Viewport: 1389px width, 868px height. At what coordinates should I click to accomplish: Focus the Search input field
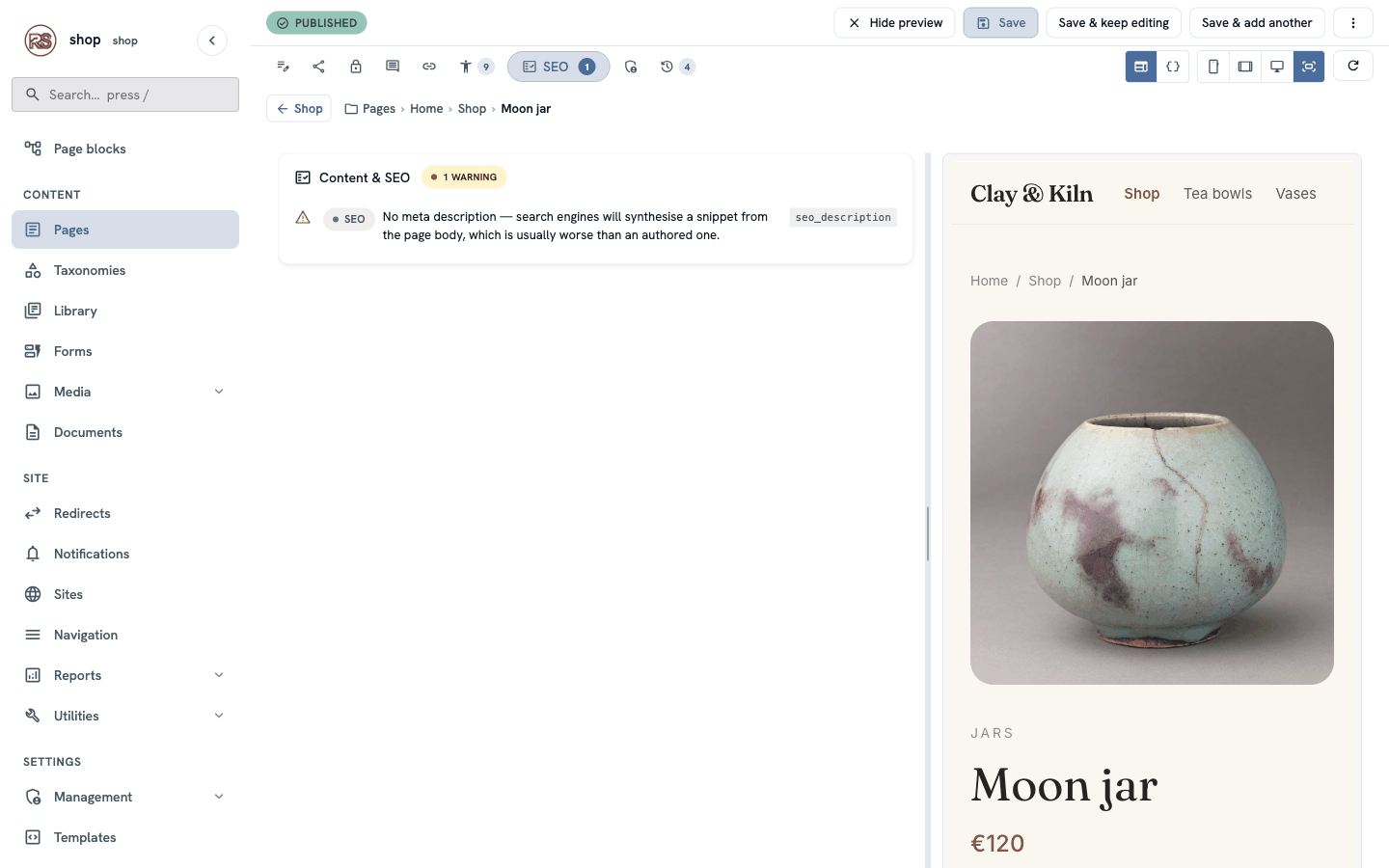125,95
